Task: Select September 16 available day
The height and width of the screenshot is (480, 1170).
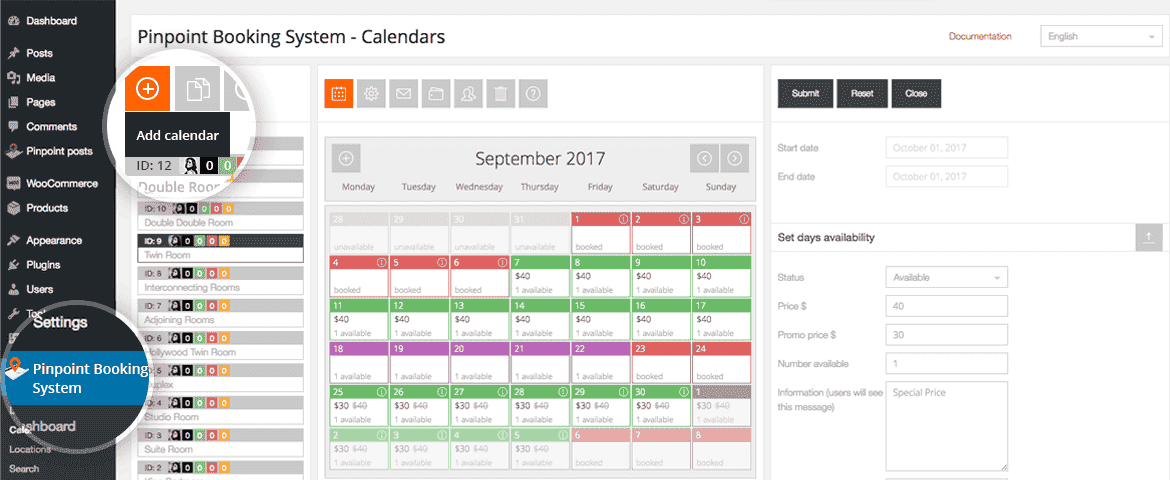Action: pyautogui.click(x=661, y=320)
